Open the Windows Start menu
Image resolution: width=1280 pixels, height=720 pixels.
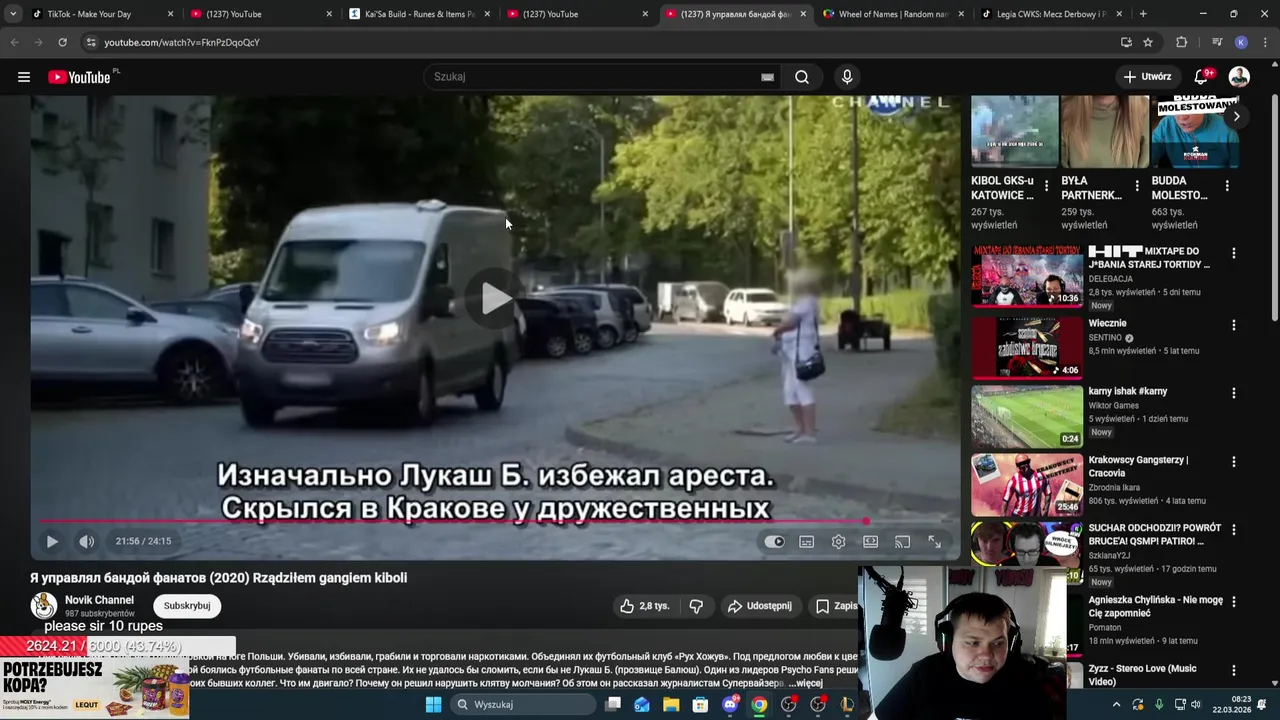(x=433, y=704)
